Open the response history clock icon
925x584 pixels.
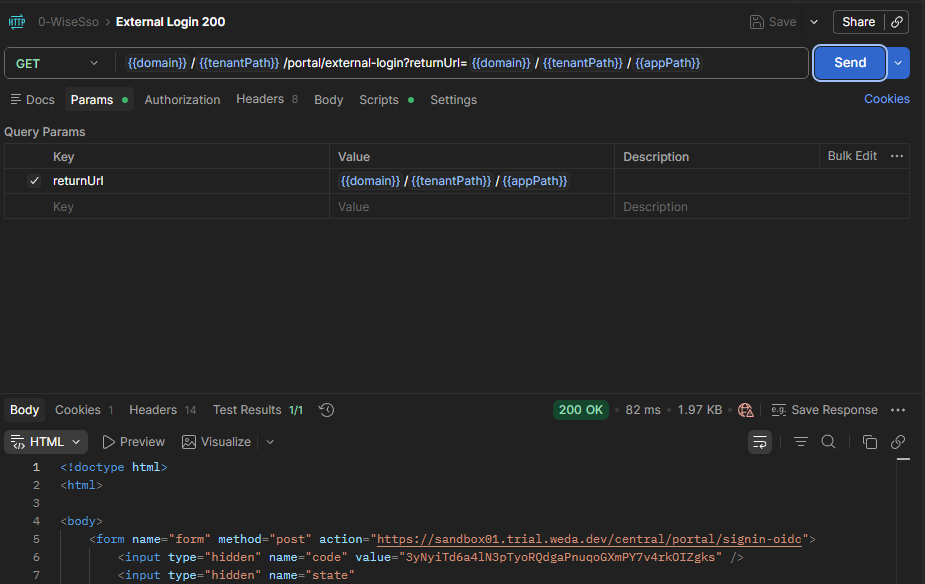click(x=326, y=410)
